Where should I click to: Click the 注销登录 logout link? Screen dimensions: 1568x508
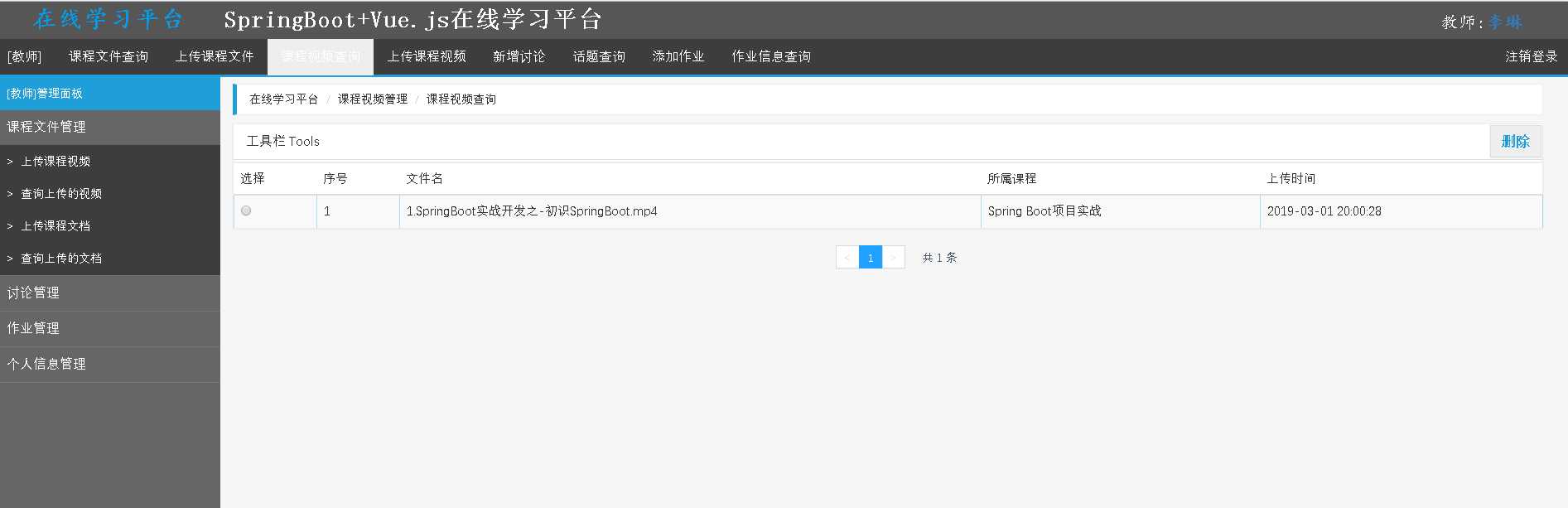pyautogui.click(x=1532, y=56)
